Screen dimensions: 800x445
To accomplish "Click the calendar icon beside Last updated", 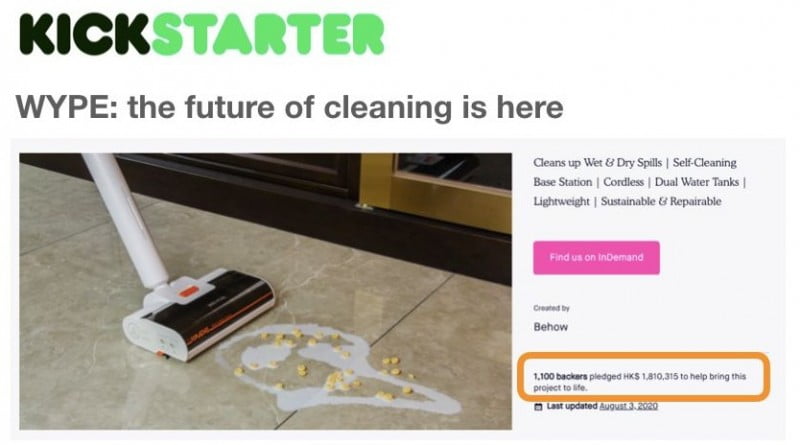I will [538, 406].
